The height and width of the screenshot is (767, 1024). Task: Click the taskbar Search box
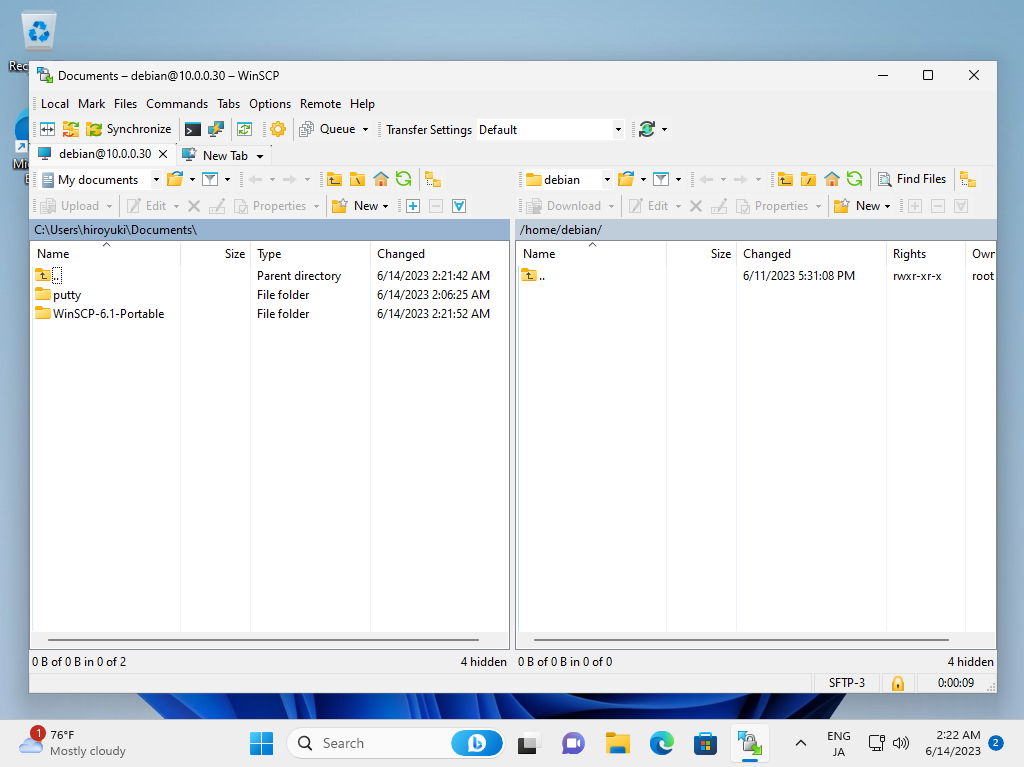tap(396, 743)
